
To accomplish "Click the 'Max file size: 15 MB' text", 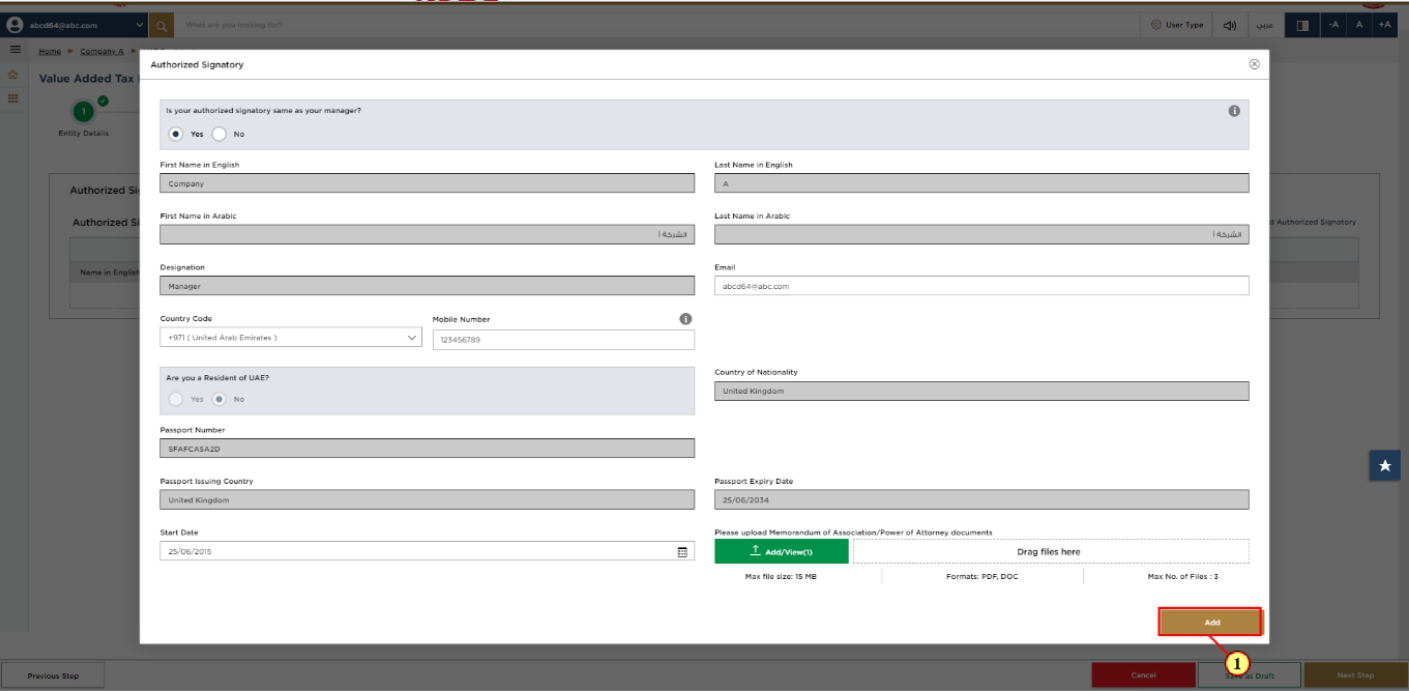I will pyautogui.click(x=780, y=577).
